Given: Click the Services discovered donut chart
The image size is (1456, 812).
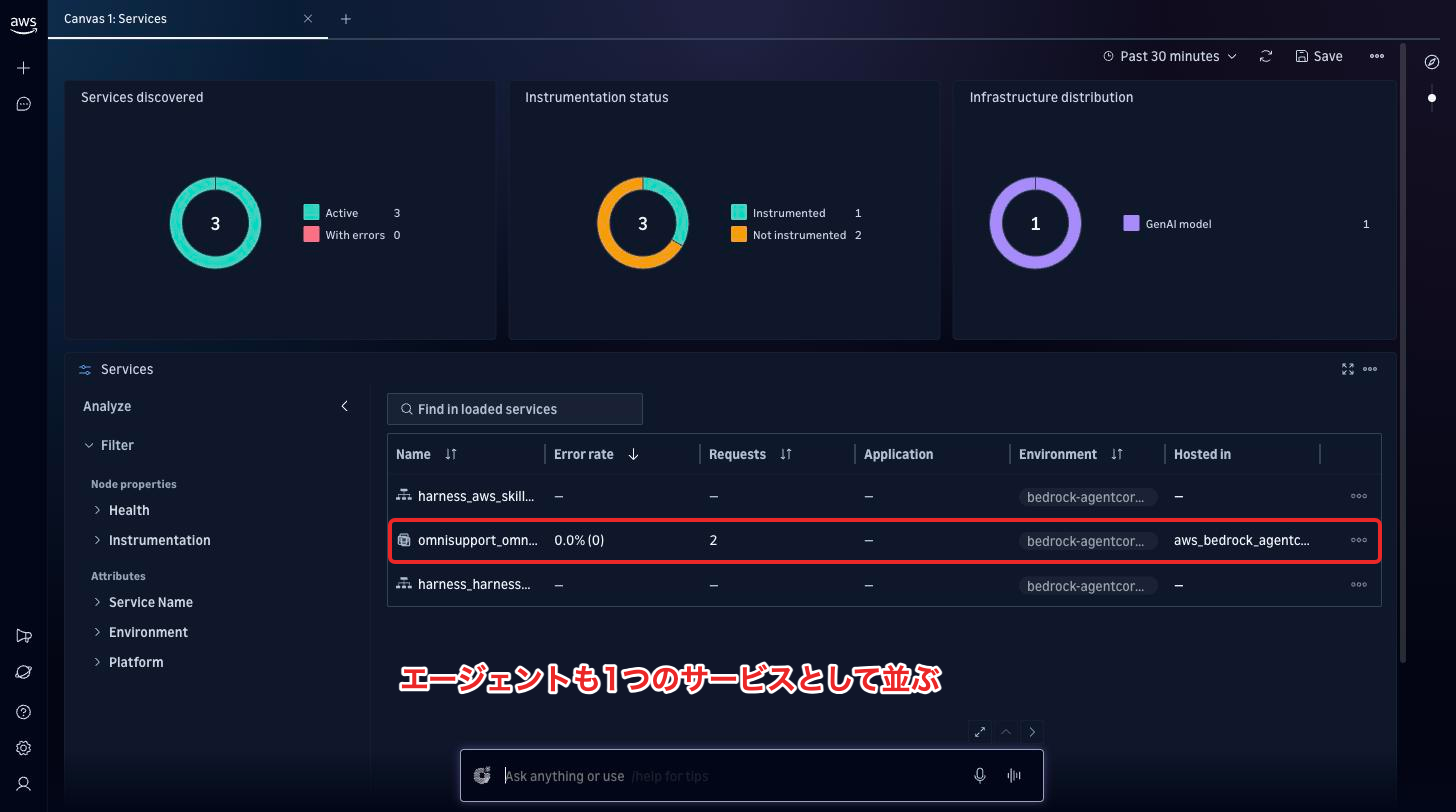Looking at the screenshot, I should coord(215,223).
